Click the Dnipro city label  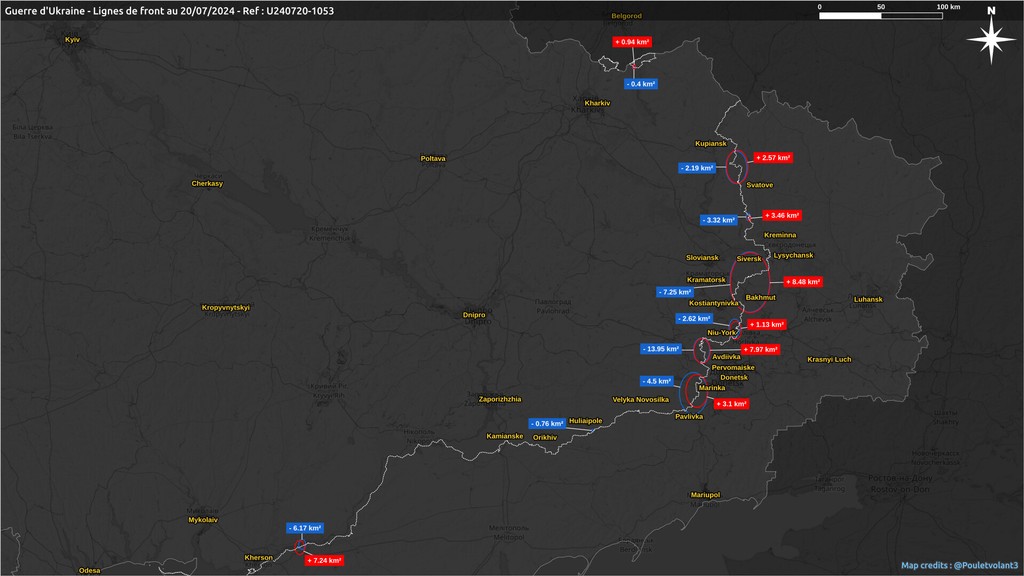coord(474,315)
